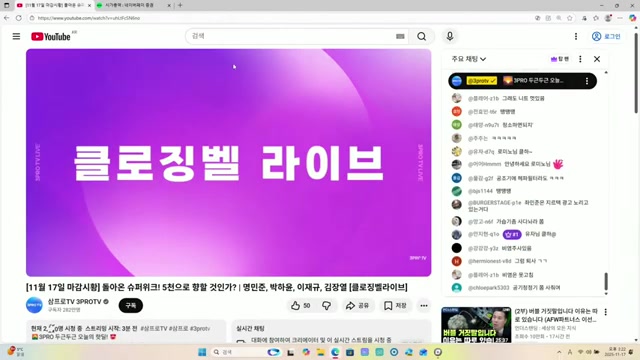Open Windows Start menu
This screenshot has width=640, height=360.
(202, 352)
